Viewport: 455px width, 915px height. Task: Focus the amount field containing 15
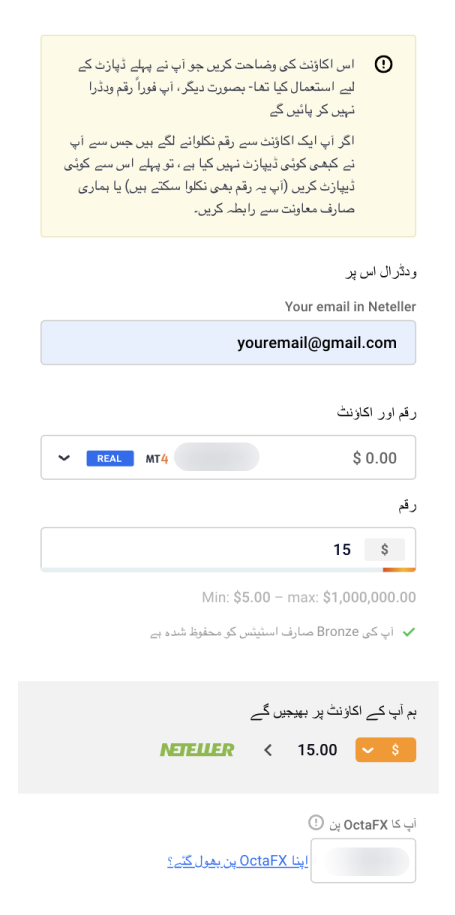[228, 549]
